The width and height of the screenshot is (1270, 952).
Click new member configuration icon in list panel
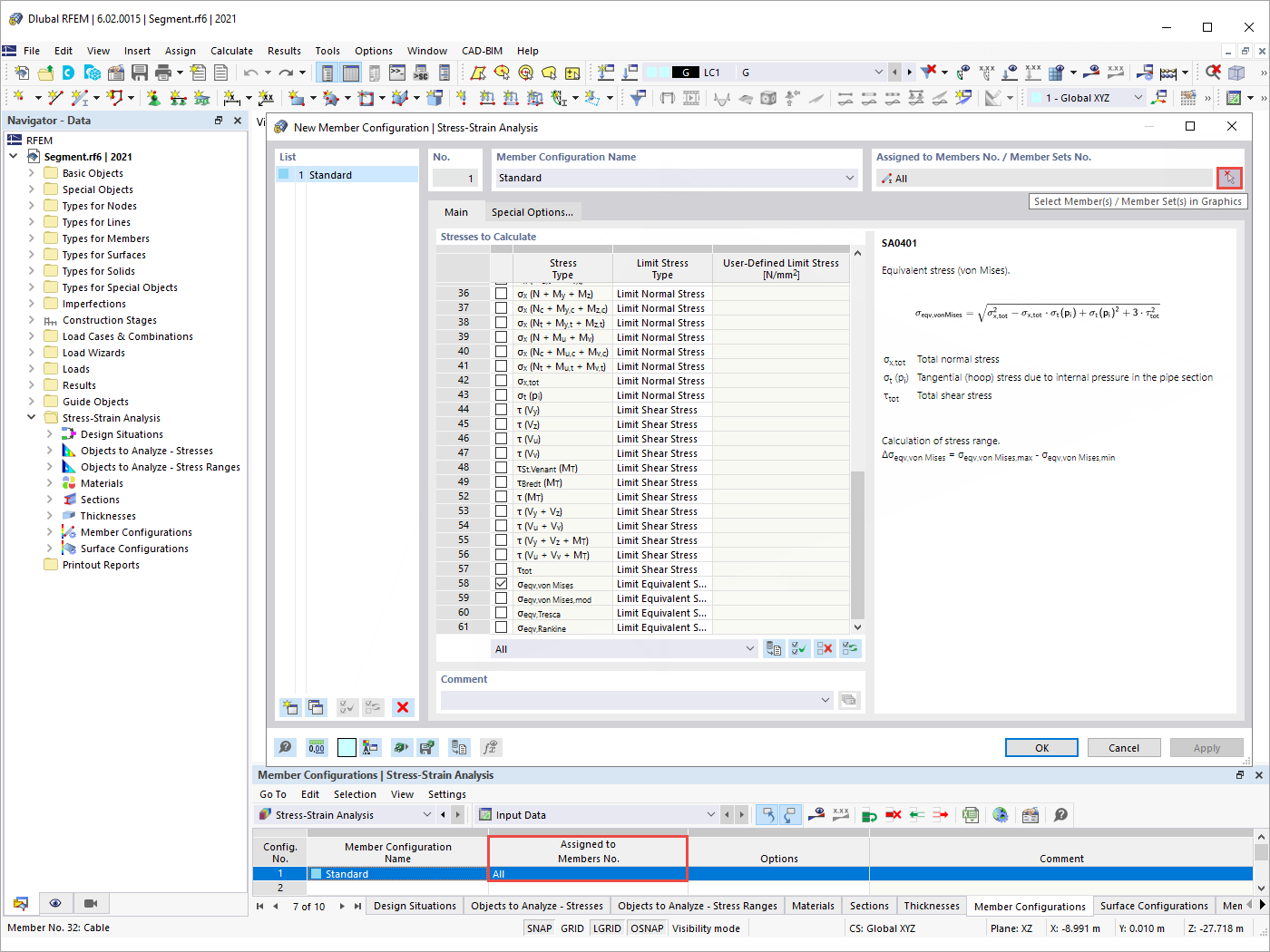point(290,707)
